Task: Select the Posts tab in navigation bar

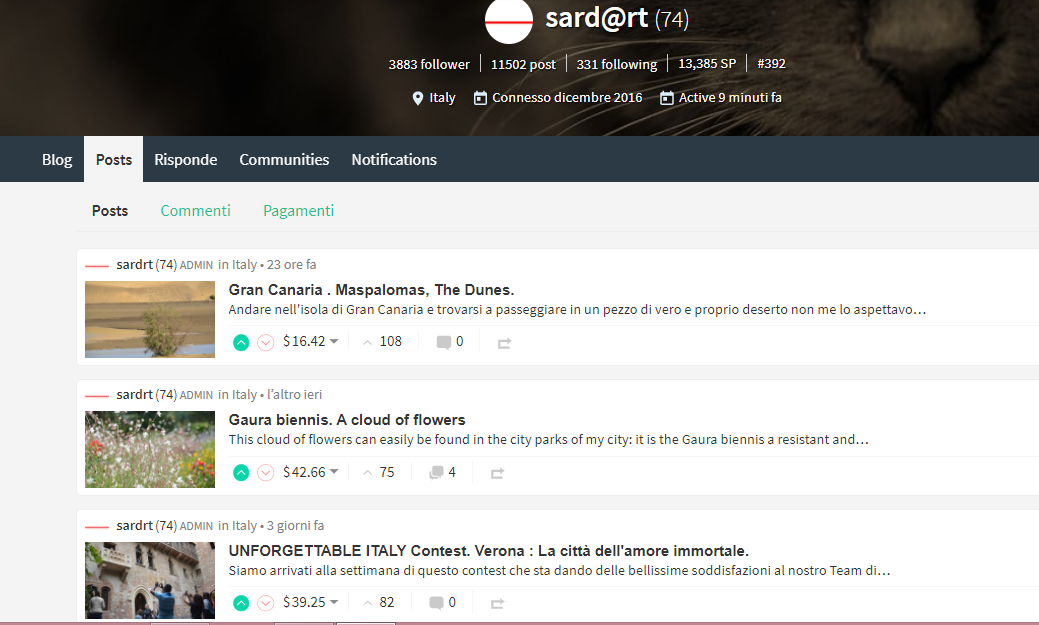Action: (x=113, y=160)
